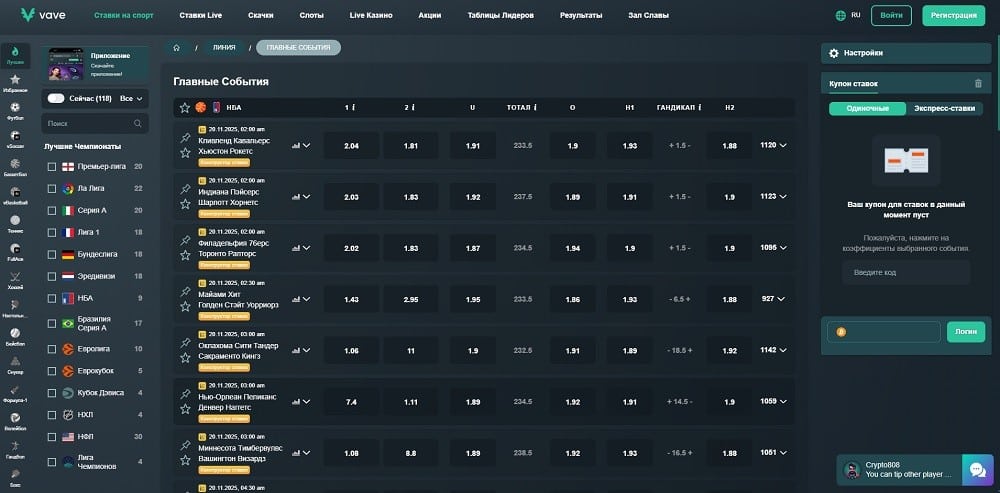1000x493 pixels.
Task: Check the Эредивизи checkbox
Action: pos(52,276)
